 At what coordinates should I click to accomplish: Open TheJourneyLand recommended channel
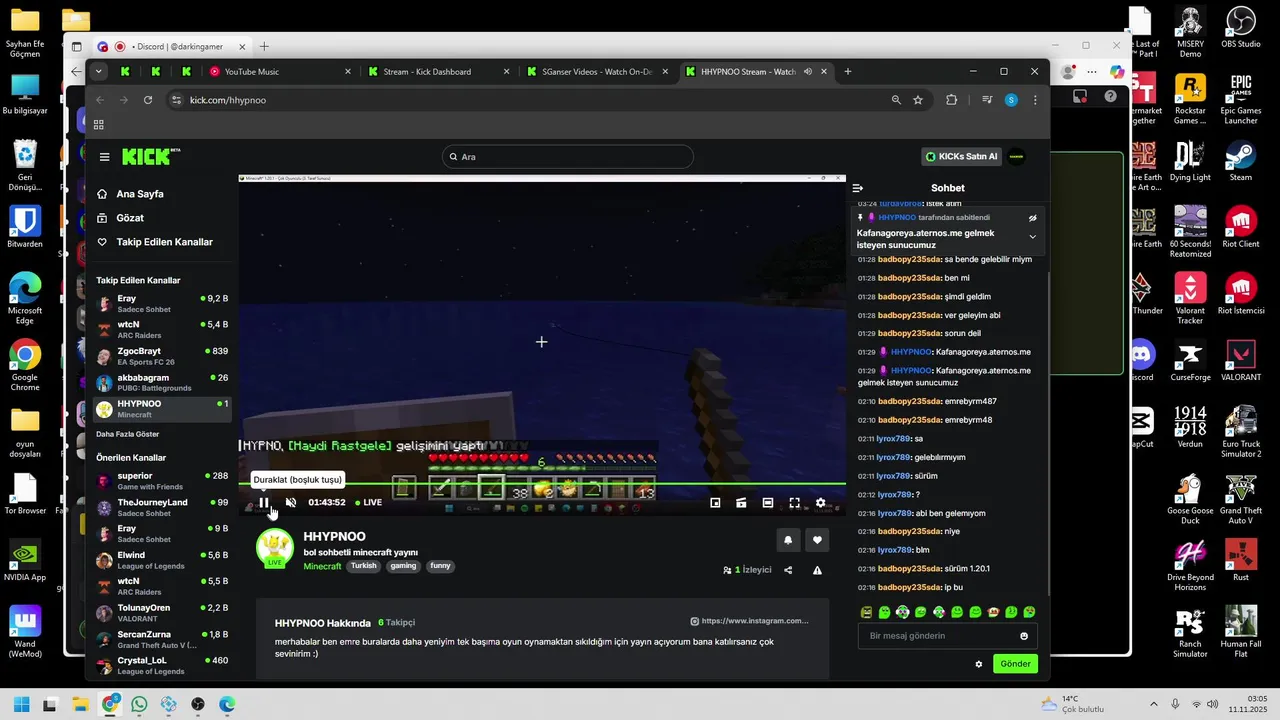[161, 507]
